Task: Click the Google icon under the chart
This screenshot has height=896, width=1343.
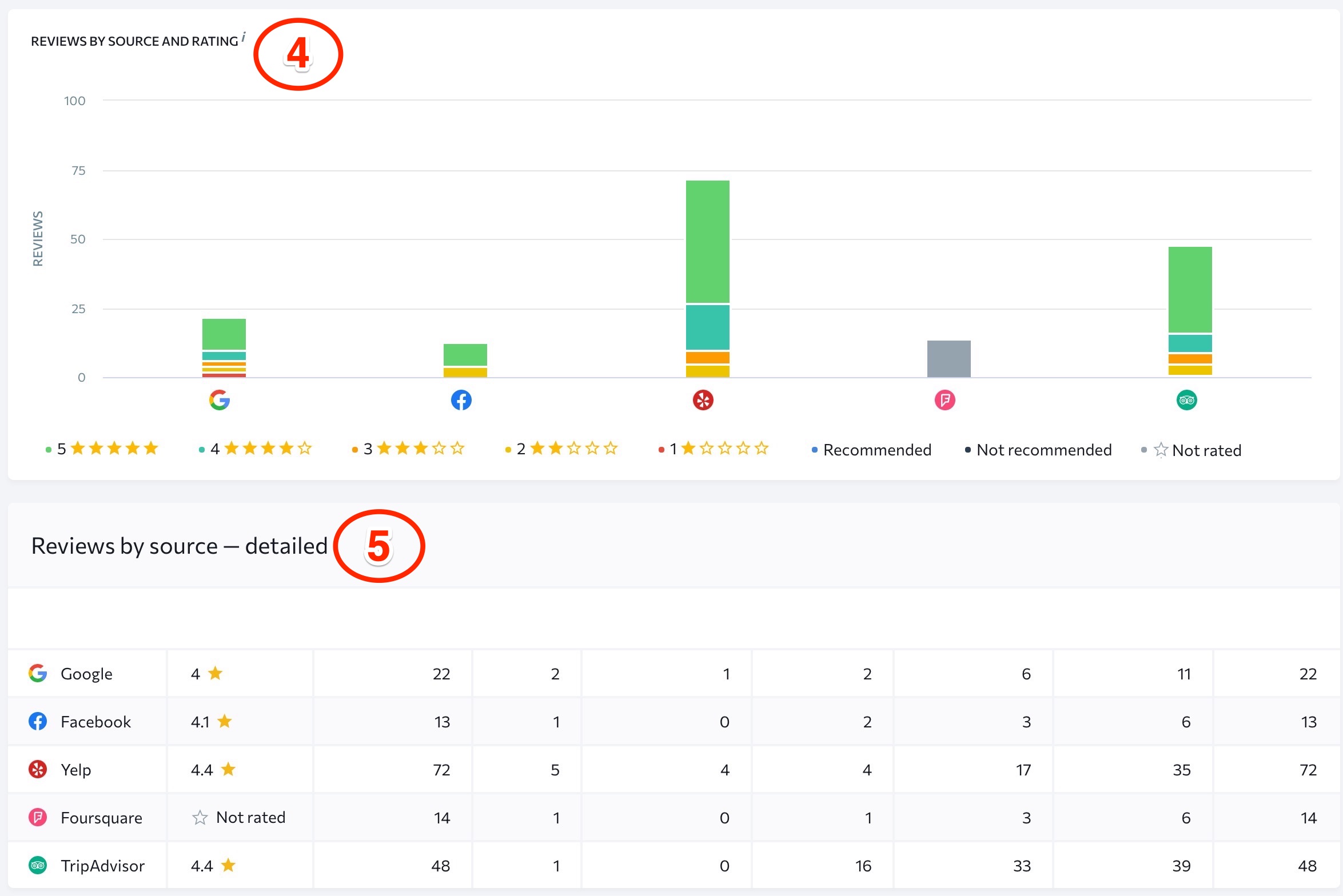Action: tap(220, 400)
